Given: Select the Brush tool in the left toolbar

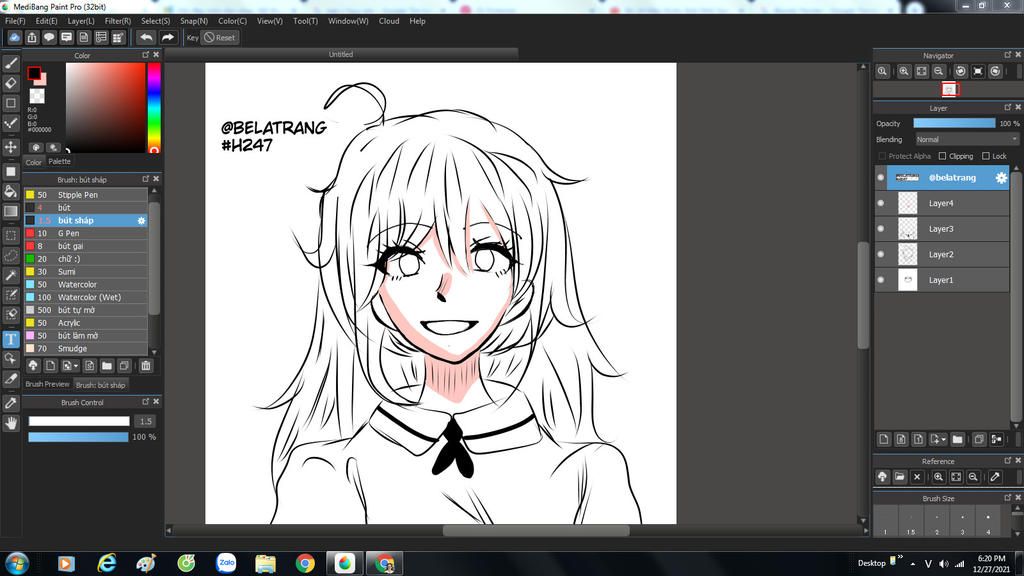Looking at the screenshot, I should pyautogui.click(x=10, y=63).
